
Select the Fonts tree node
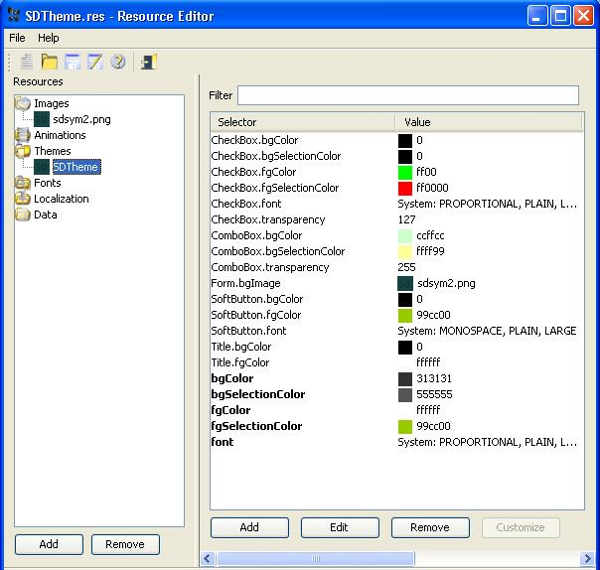47,183
